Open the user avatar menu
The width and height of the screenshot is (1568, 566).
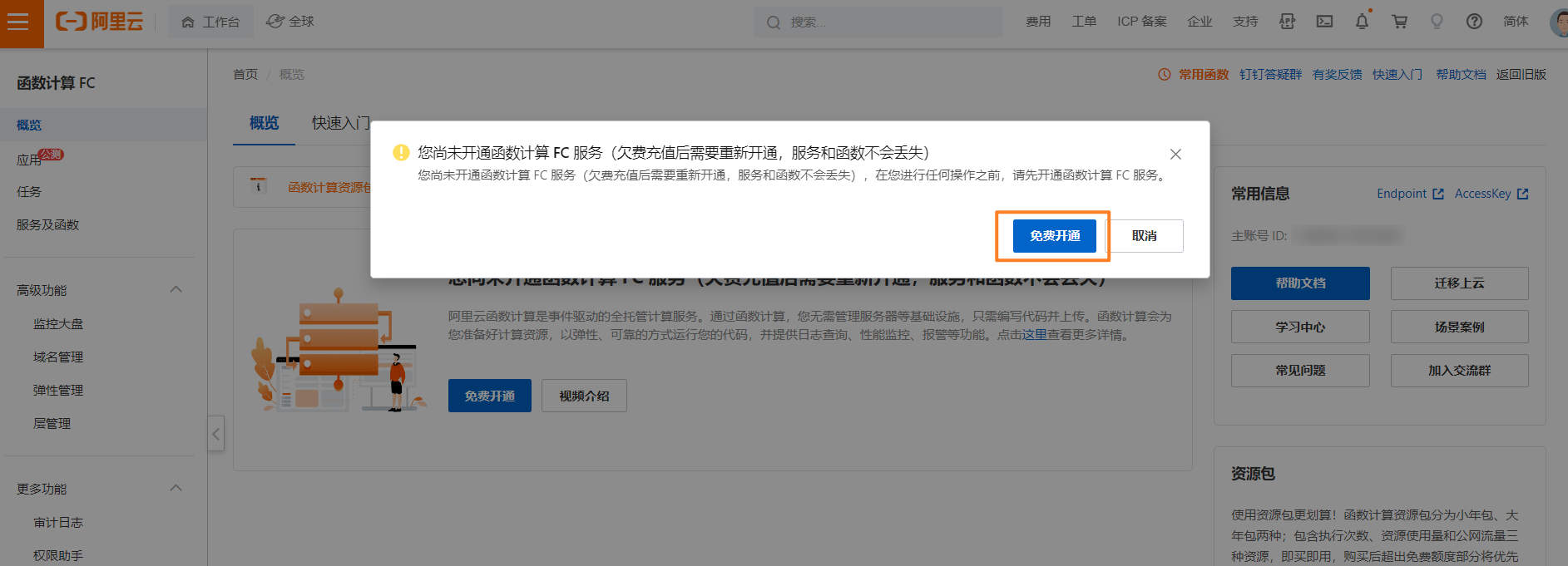point(1559,22)
